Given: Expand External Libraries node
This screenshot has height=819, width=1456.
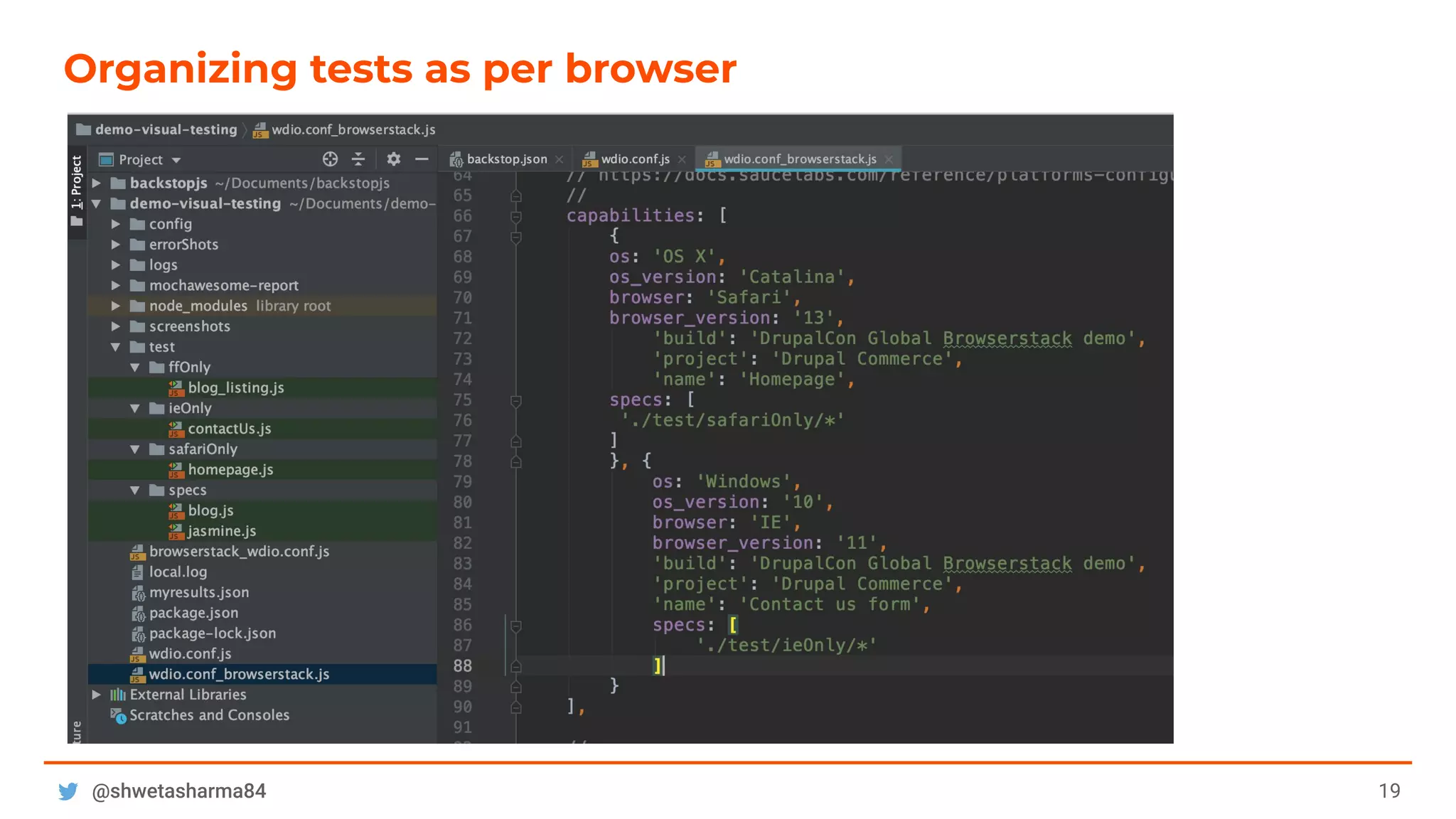Looking at the screenshot, I should coord(97,695).
